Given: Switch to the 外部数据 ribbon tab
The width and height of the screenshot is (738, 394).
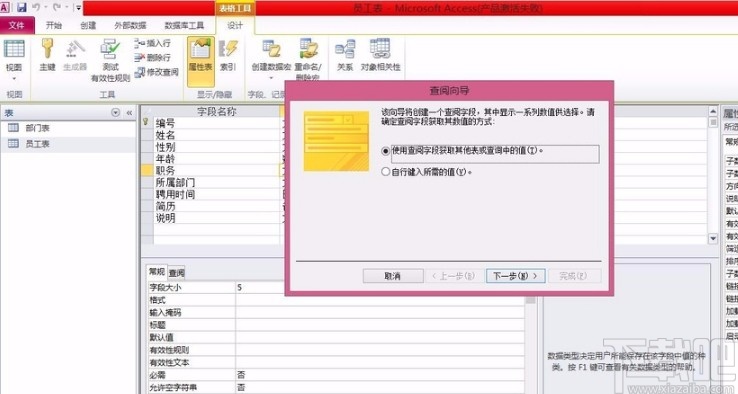Looking at the screenshot, I should click(130, 25).
